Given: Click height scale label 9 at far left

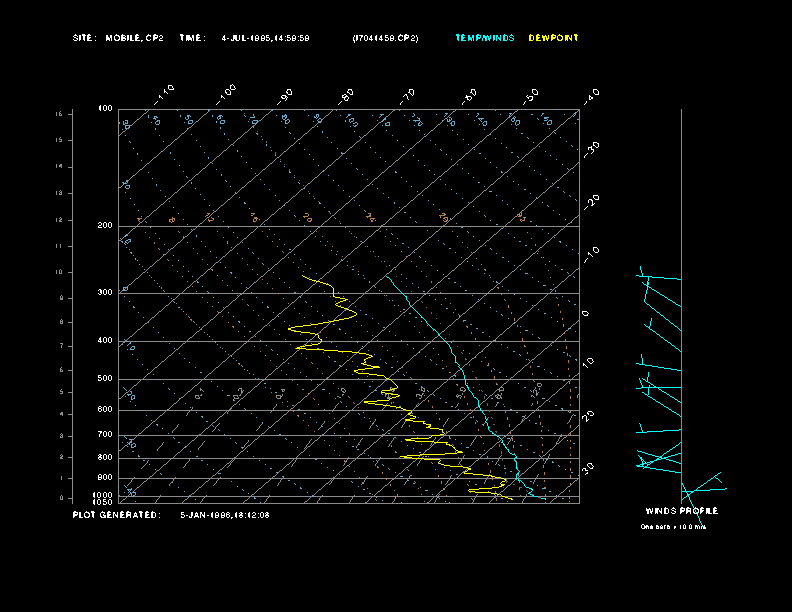Looking at the screenshot, I should [x=61, y=298].
